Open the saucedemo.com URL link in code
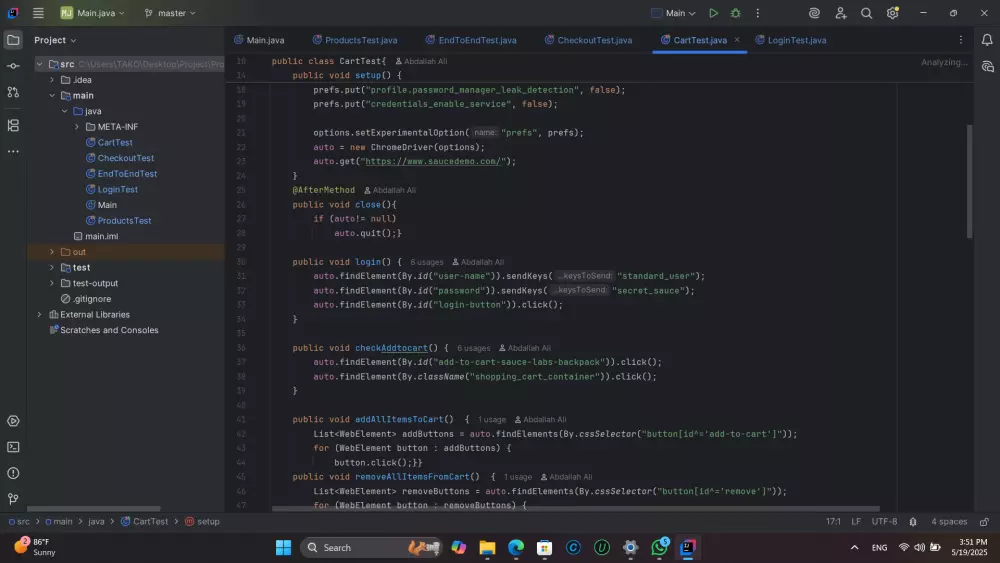1000x563 pixels. click(434, 161)
